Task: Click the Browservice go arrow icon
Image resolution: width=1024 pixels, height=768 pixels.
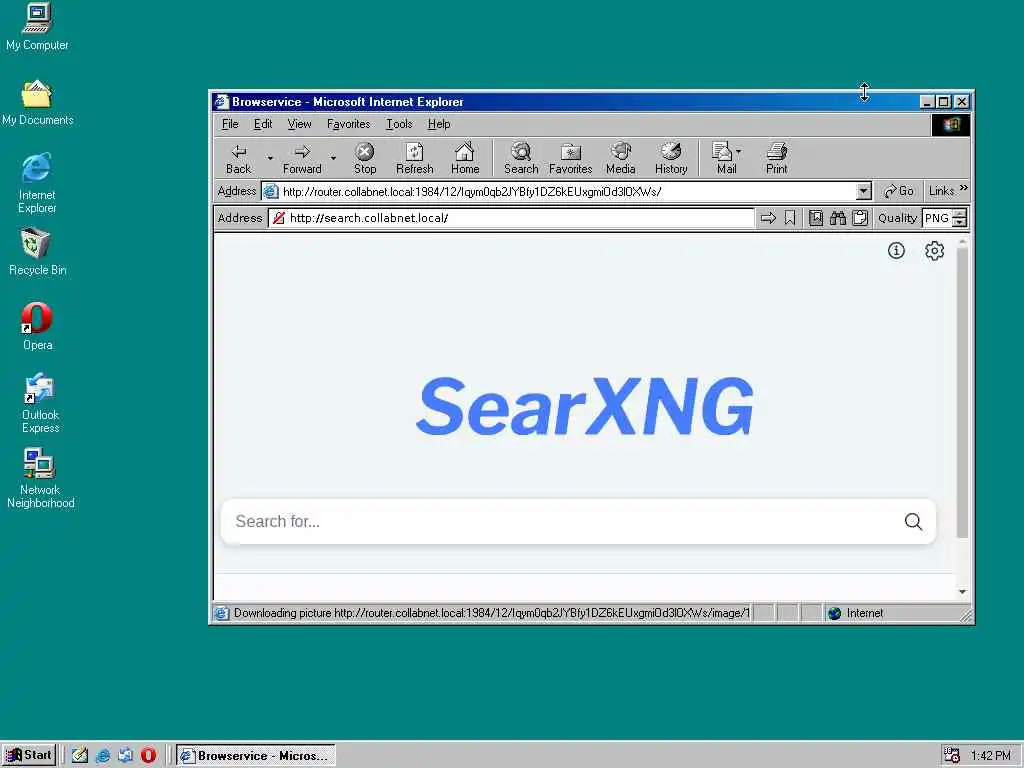Action: 768,218
